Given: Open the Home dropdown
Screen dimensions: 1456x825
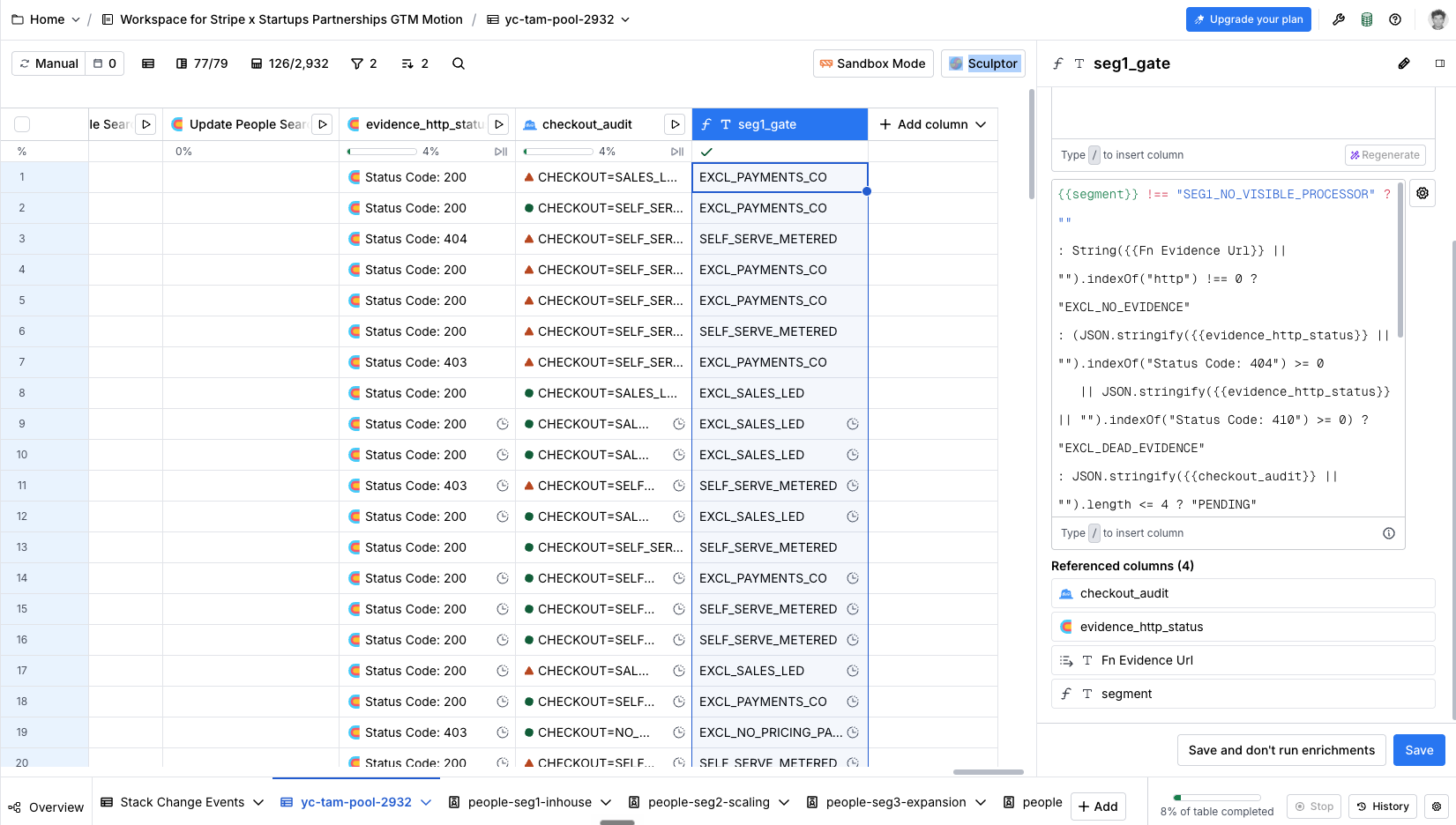Looking at the screenshot, I should [x=45, y=19].
